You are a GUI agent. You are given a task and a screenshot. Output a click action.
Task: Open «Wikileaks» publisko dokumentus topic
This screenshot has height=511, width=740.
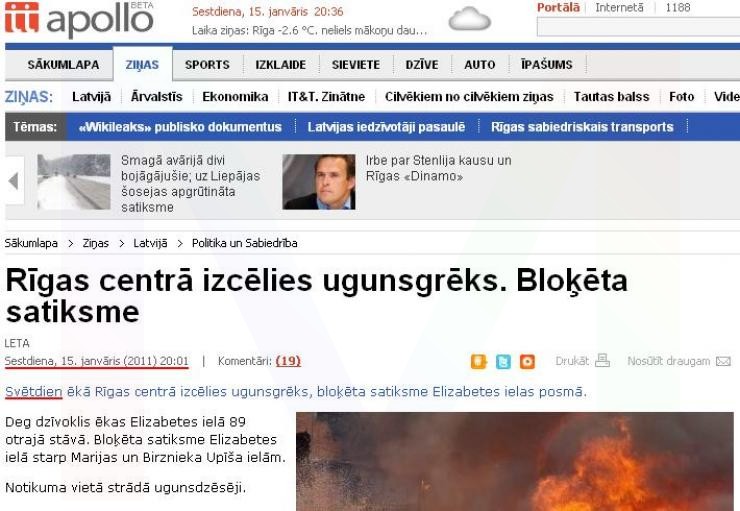(x=180, y=127)
